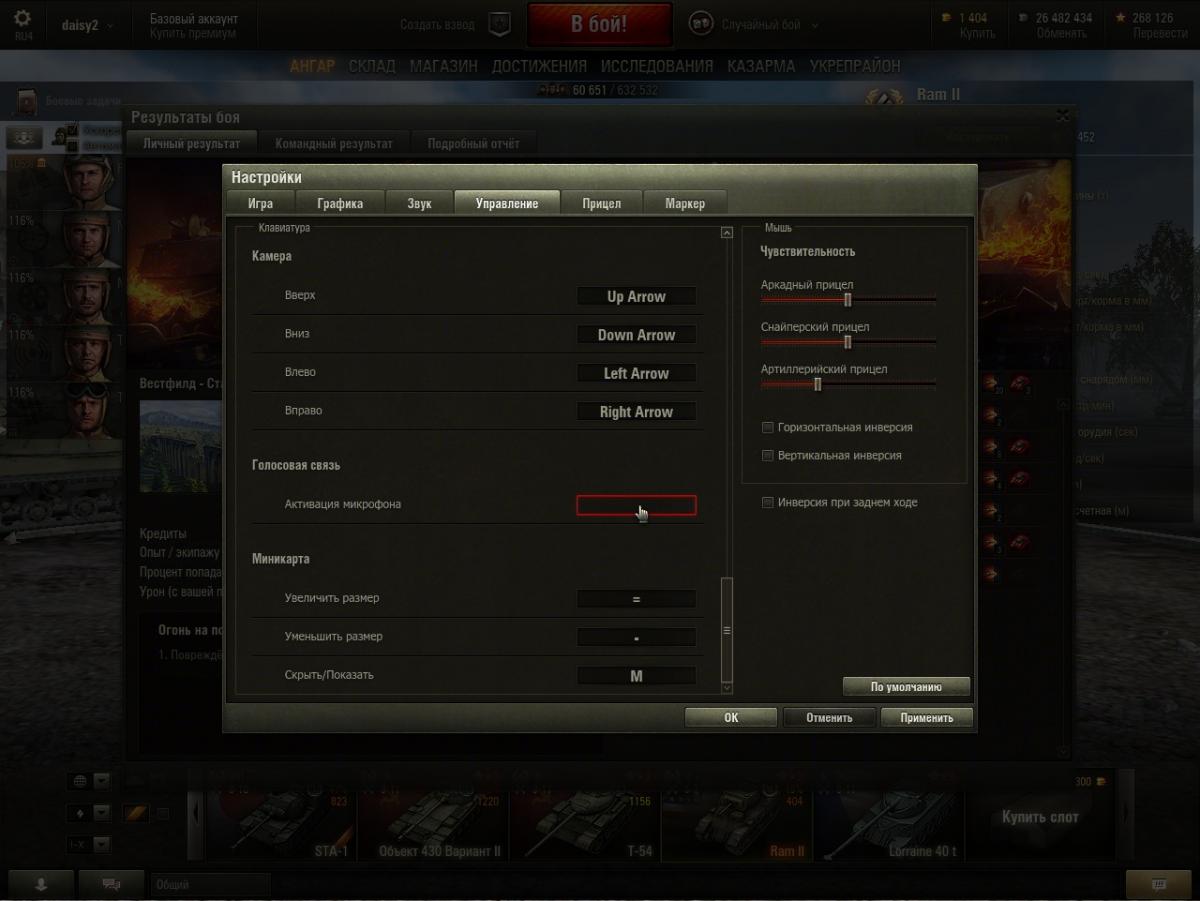Click the keyboard icon bottom right
This screenshot has height=901, width=1200.
point(1159,884)
